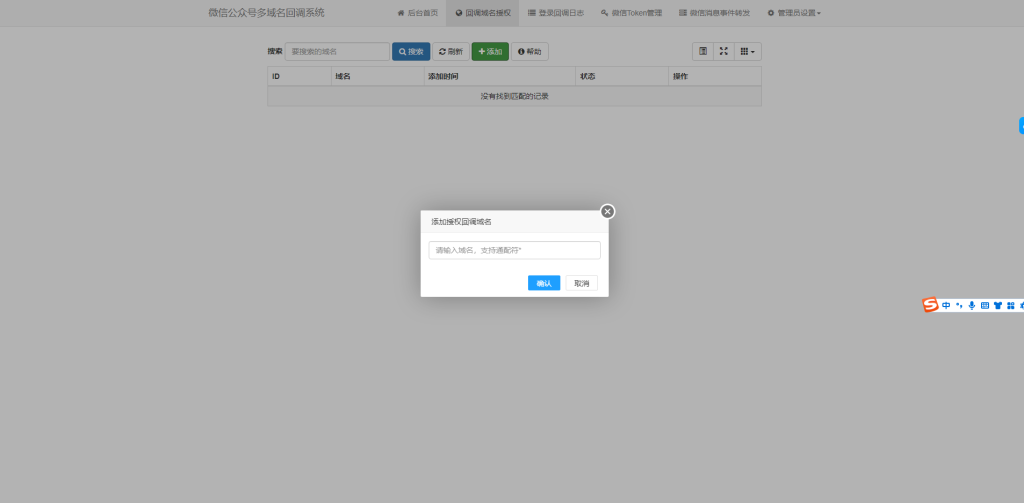The width and height of the screenshot is (1024, 503).
Task: Click the 刷新 refresh button
Action: [450, 51]
